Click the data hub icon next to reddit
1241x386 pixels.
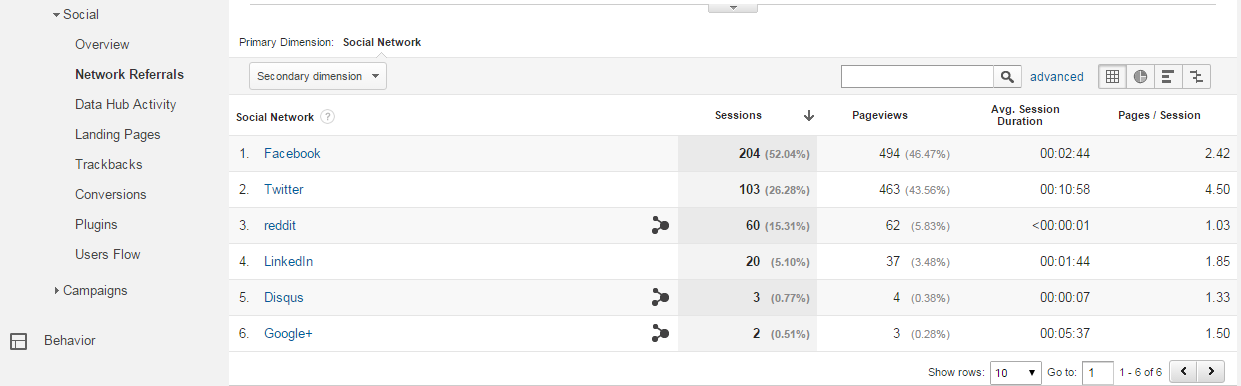(x=660, y=226)
